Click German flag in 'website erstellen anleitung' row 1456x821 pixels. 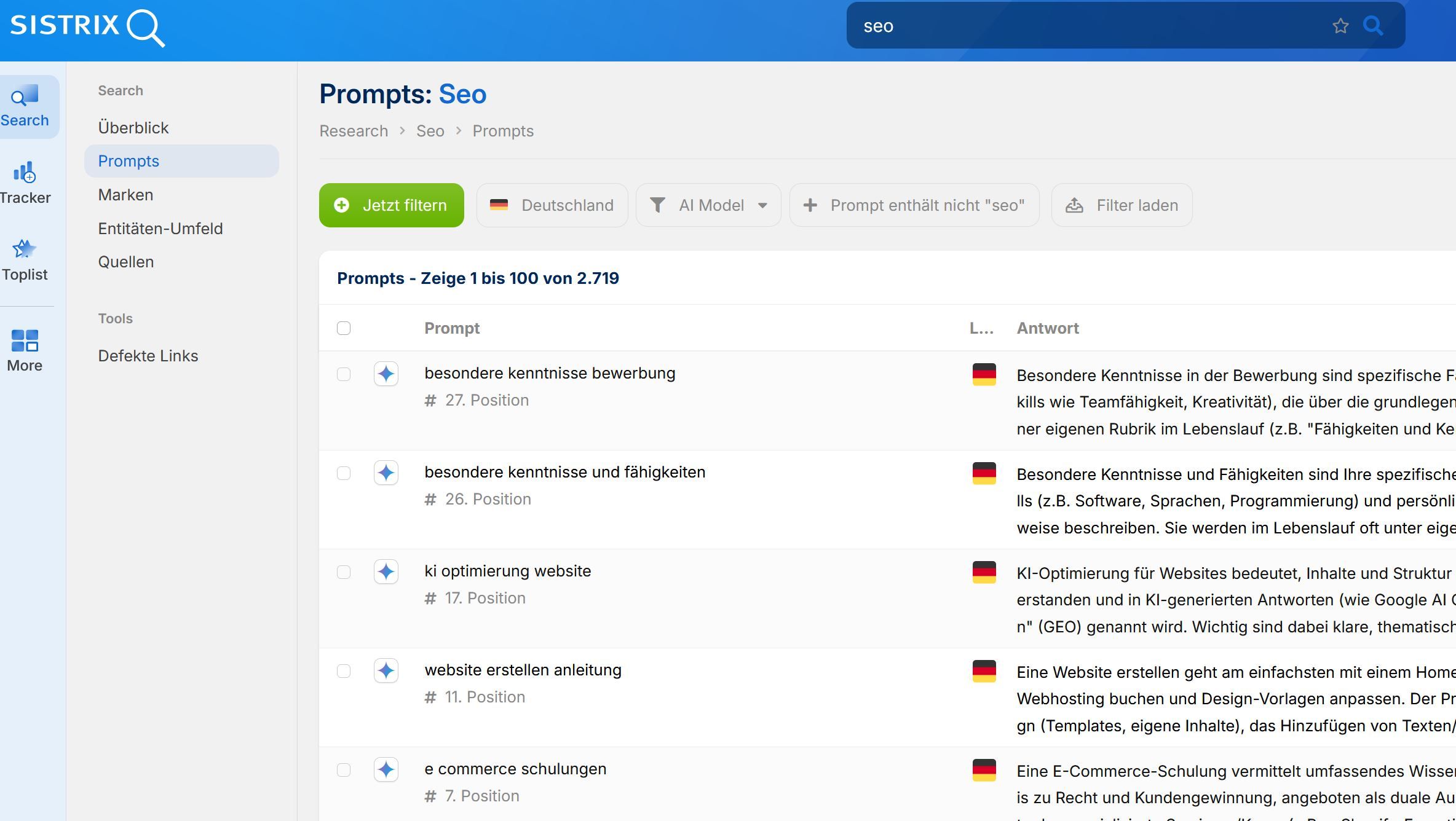[x=984, y=671]
